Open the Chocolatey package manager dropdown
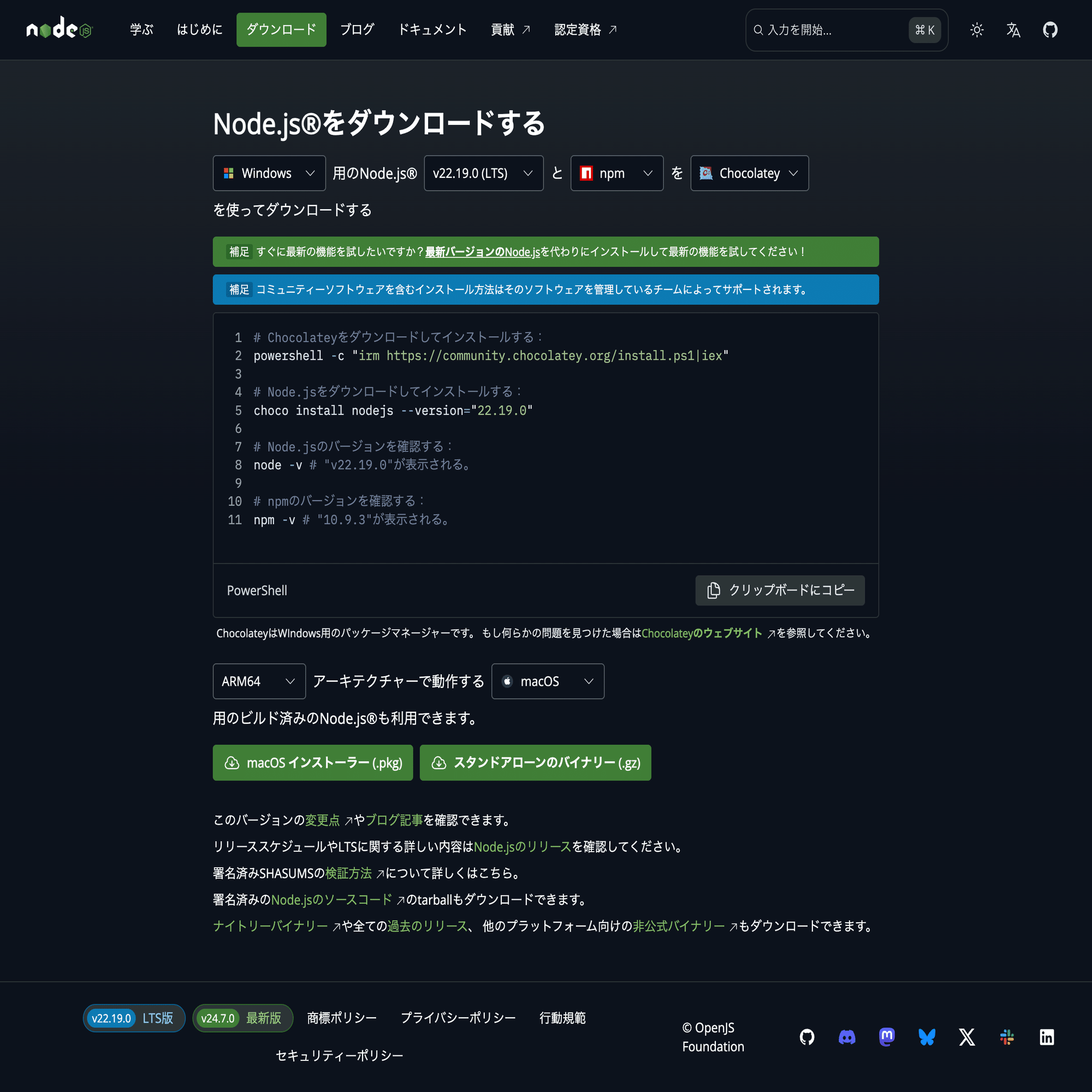The width and height of the screenshot is (1092, 1092). 749,173
